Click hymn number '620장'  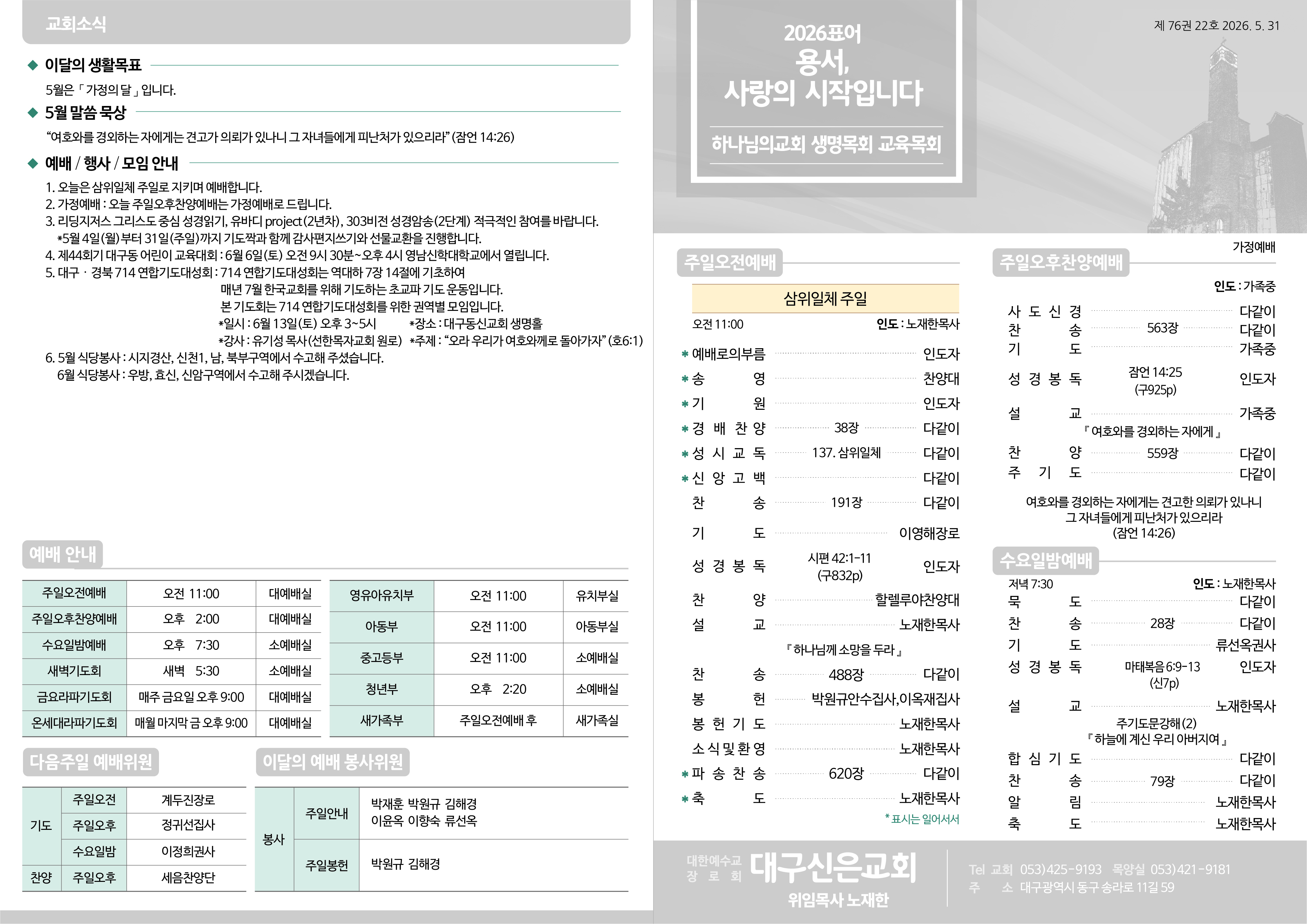(846, 774)
